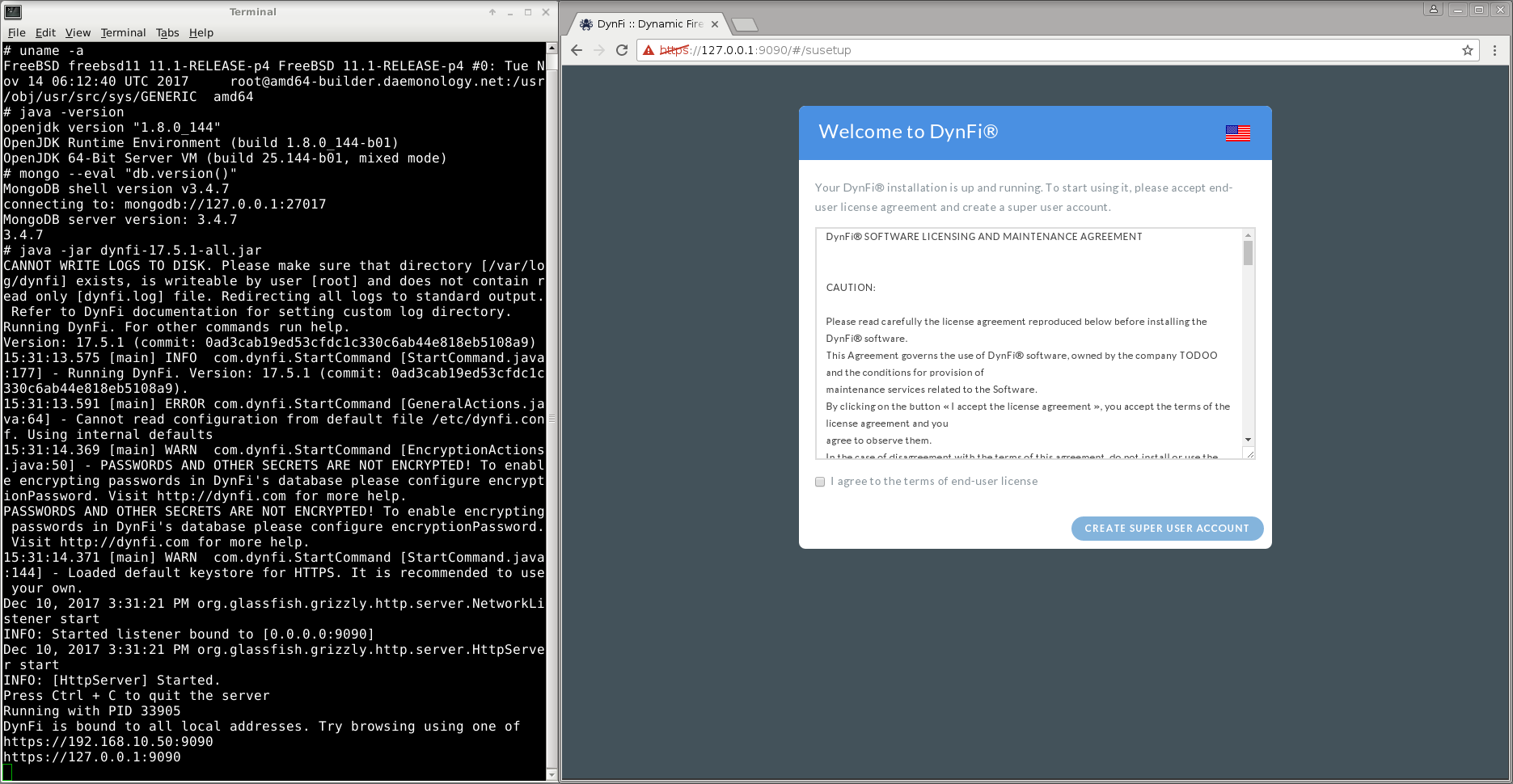
Task: Open the Help menu in Terminal
Action: [x=201, y=32]
